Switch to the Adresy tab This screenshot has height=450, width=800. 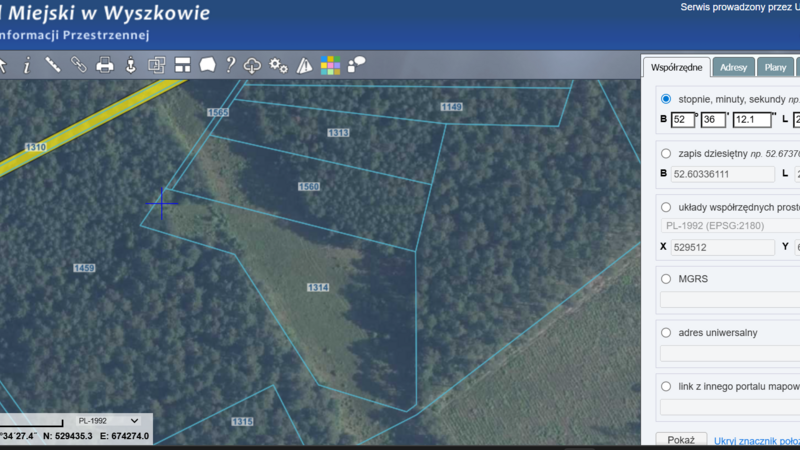click(x=733, y=68)
